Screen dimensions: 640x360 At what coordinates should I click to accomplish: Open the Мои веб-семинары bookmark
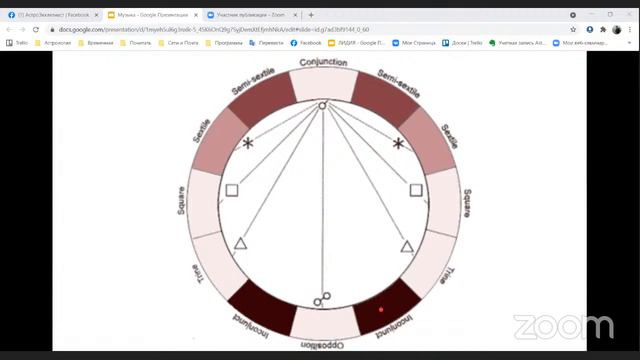pyautogui.click(x=580, y=43)
